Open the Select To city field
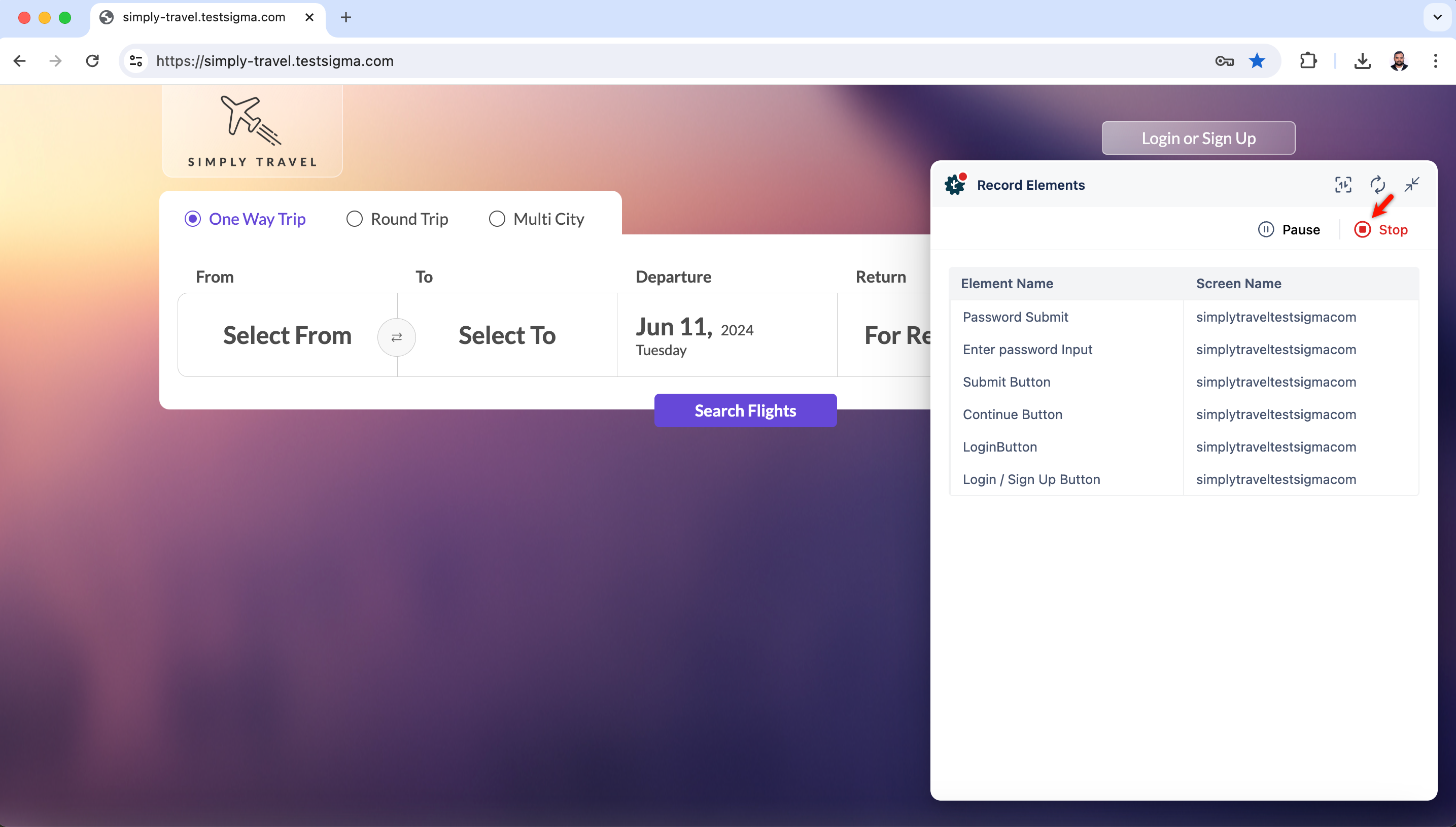This screenshot has width=1456, height=827. tap(507, 335)
